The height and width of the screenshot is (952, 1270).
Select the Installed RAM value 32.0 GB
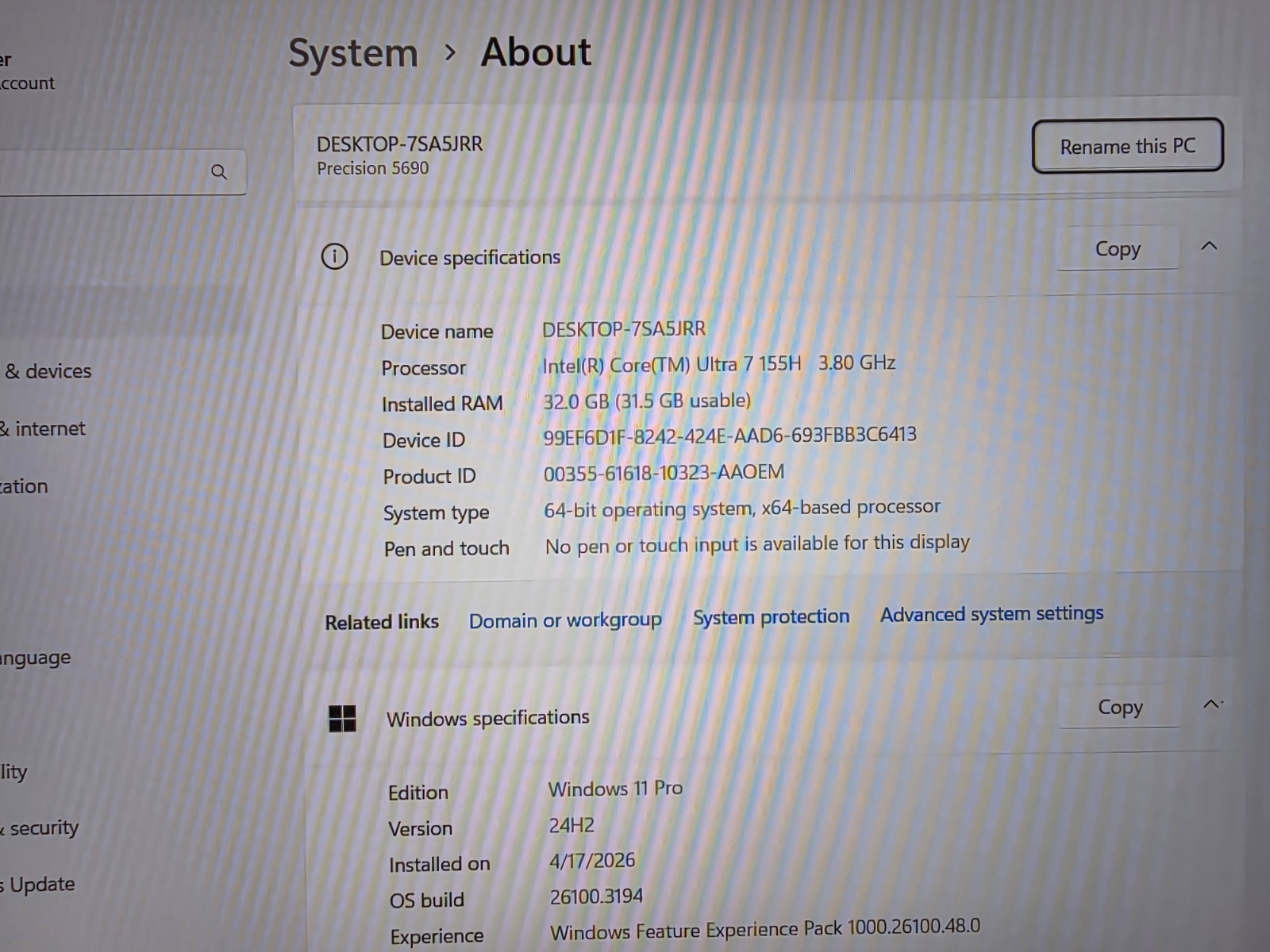tap(576, 401)
